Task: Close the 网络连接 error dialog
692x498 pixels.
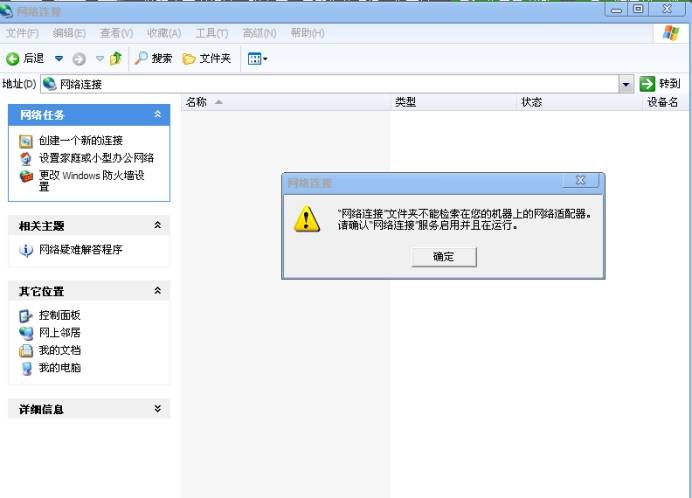Action: (x=580, y=180)
